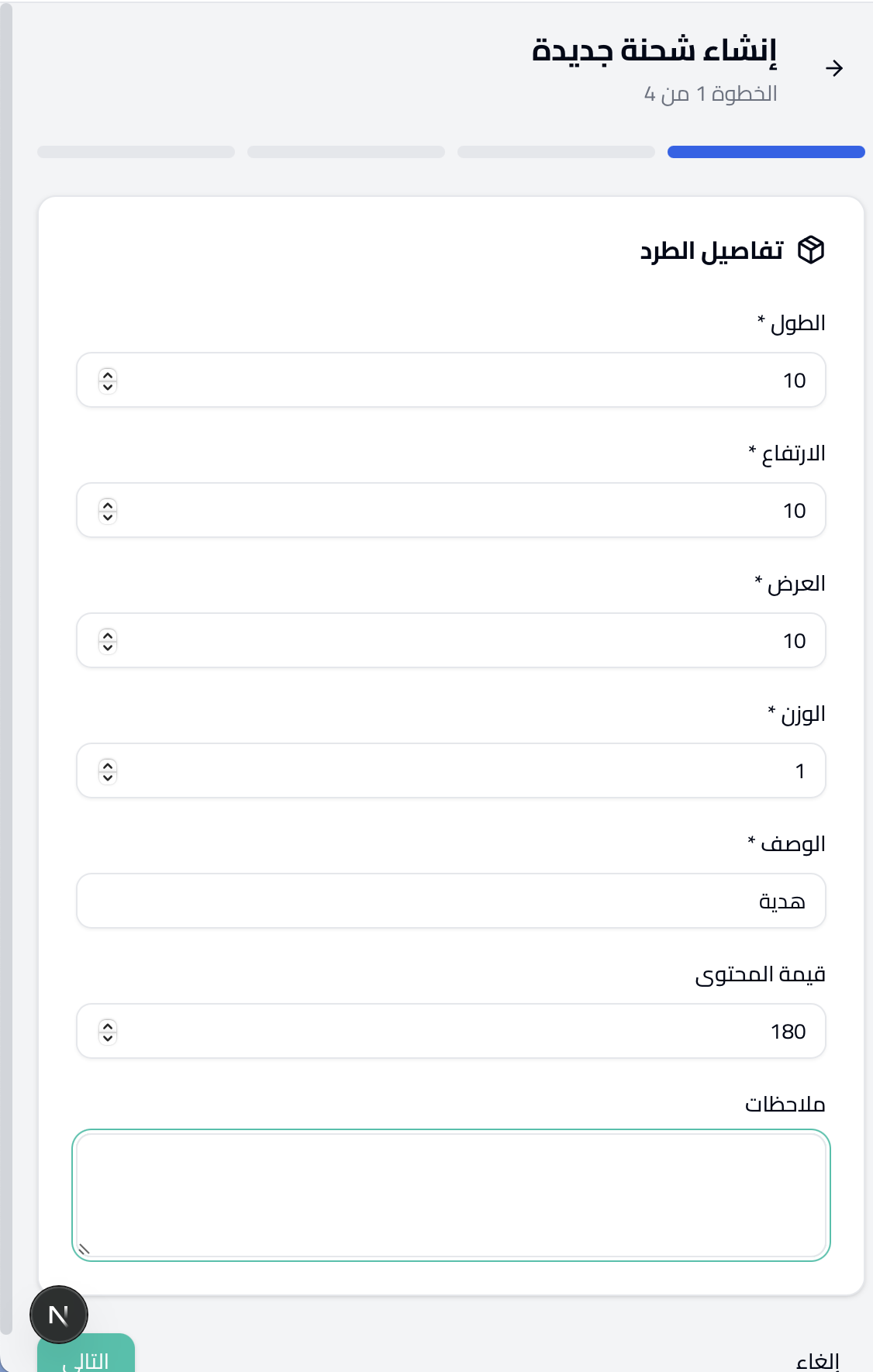Click the down arrow on the الارتفاع field

[107, 515]
